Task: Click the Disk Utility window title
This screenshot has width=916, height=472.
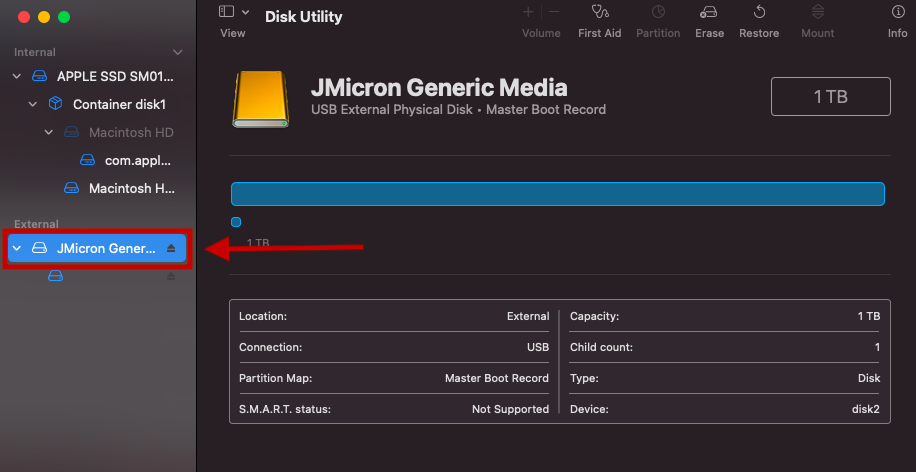Action: (x=304, y=17)
